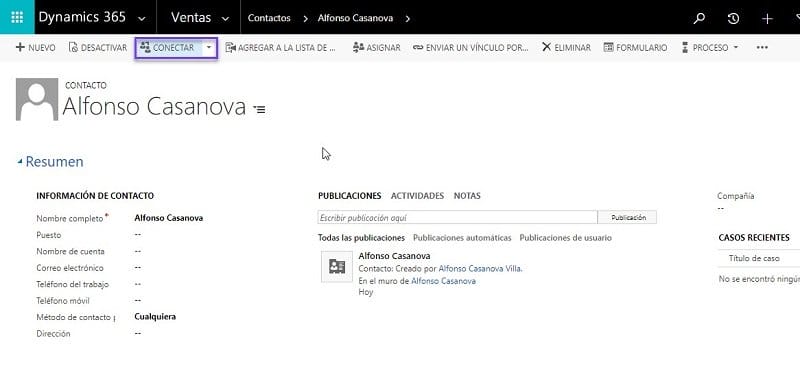Switch to NOTAS tab
This screenshot has height=366, width=800.
[467, 196]
